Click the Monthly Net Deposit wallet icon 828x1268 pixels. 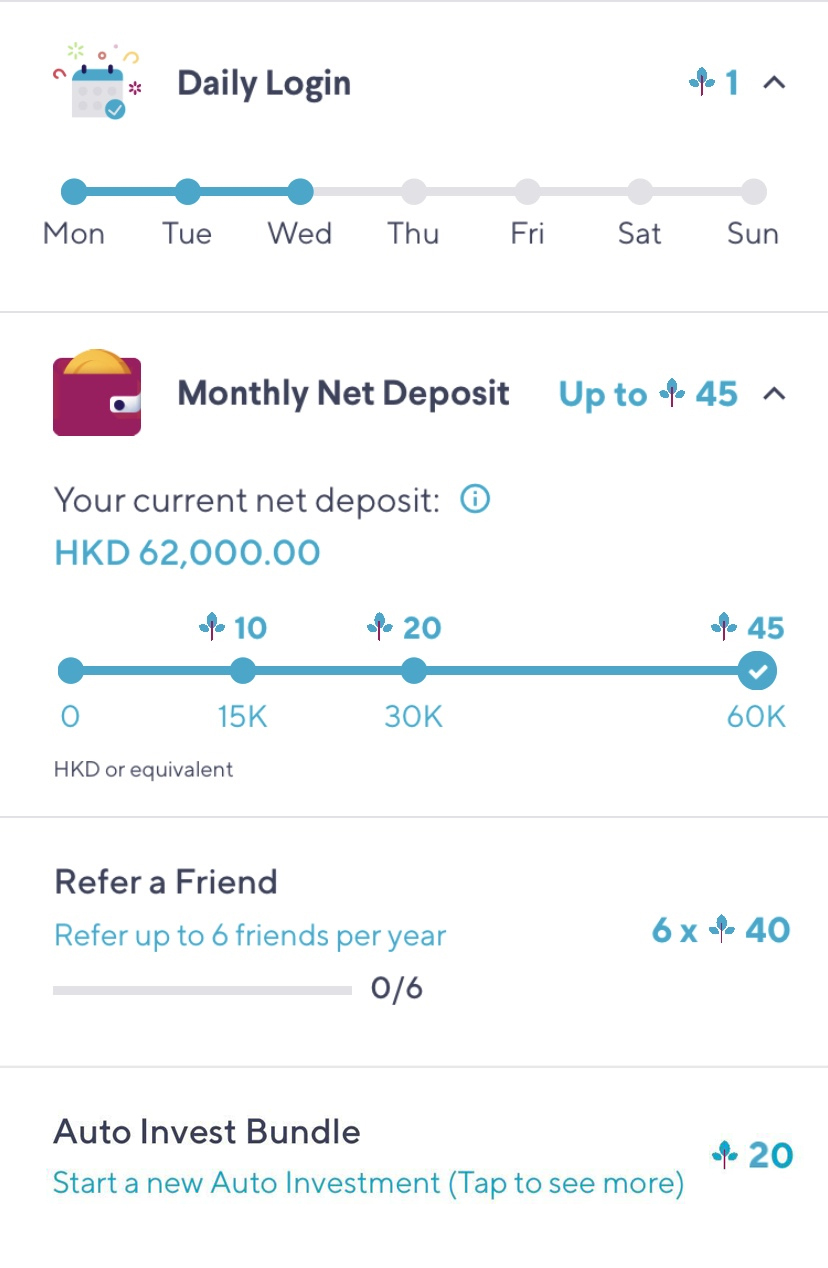point(97,394)
